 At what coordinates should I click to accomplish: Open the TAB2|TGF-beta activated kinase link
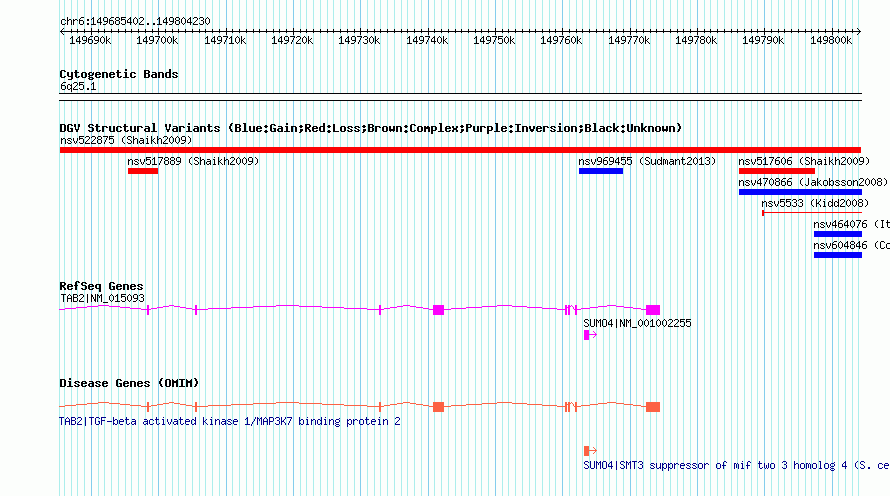230,421
